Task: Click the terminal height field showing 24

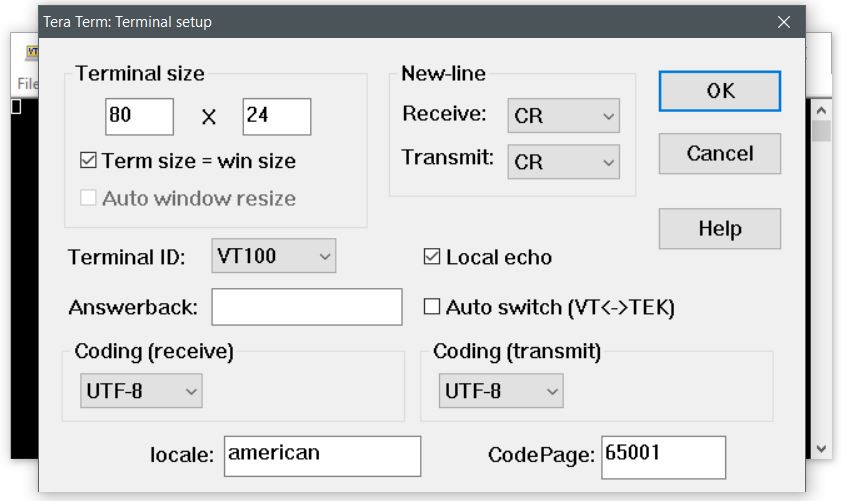Action: (x=276, y=116)
